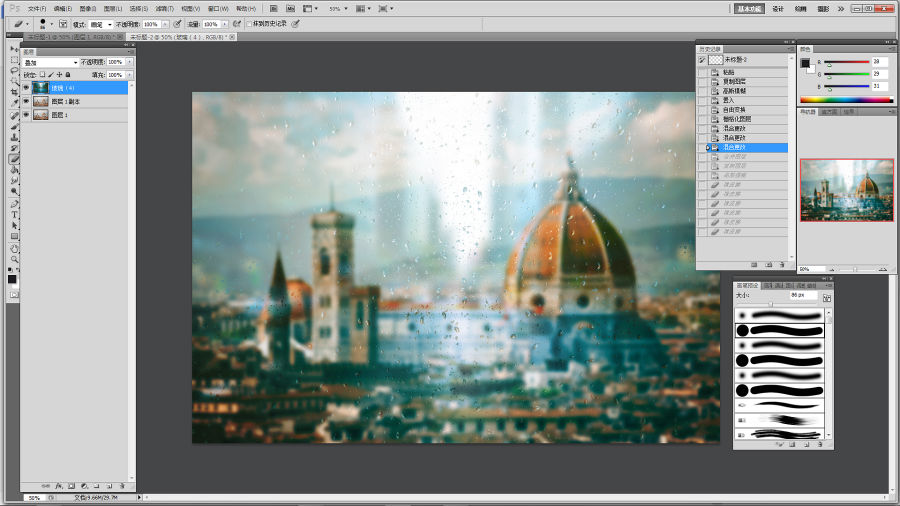Click the delete state trash icon in History panel
This screenshot has width=900, height=506.
tap(781, 265)
